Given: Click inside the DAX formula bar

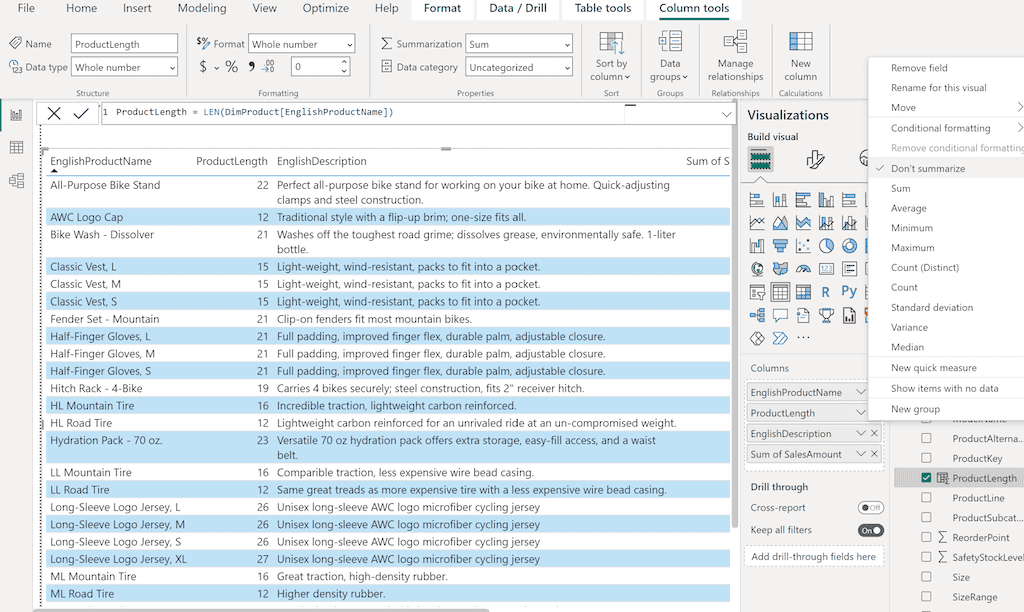Looking at the screenshot, I should [x=400, y=113].
